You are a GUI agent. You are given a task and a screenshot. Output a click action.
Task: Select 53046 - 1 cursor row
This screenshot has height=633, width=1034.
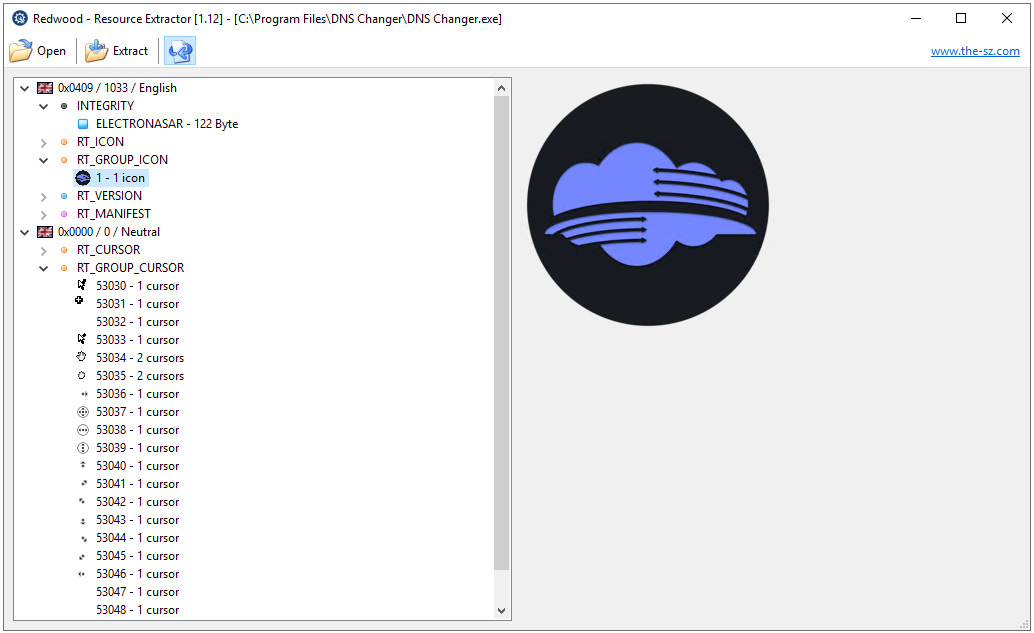[x=138, y=574]
